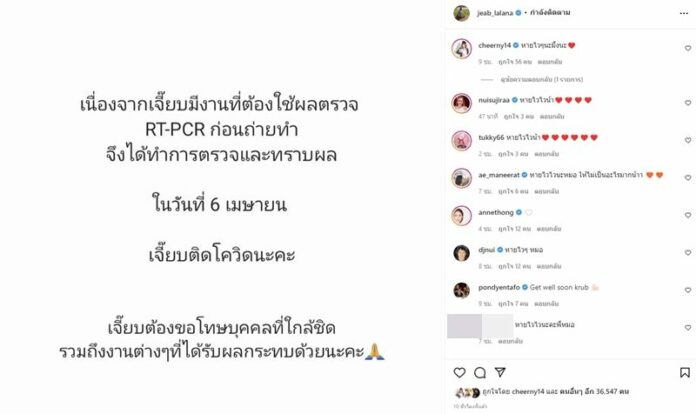Save the post with the bookmark icon
Image resolution: width=696 pixels, height=414 pixels.
[685, 373]
